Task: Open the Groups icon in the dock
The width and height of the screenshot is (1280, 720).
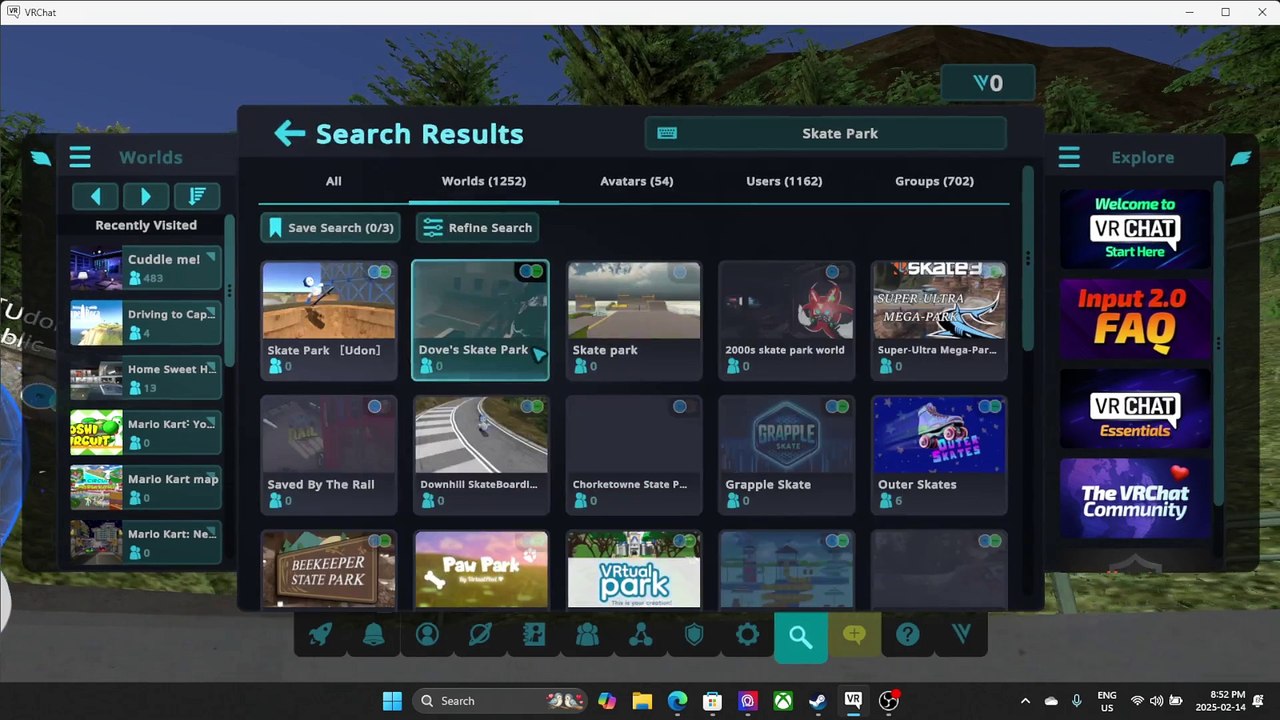Action: 641,635
